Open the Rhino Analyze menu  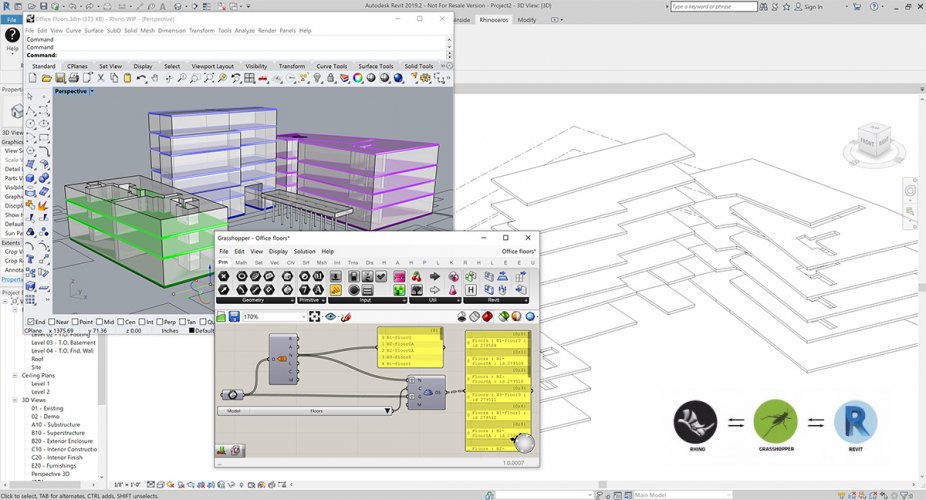(245, 31)
